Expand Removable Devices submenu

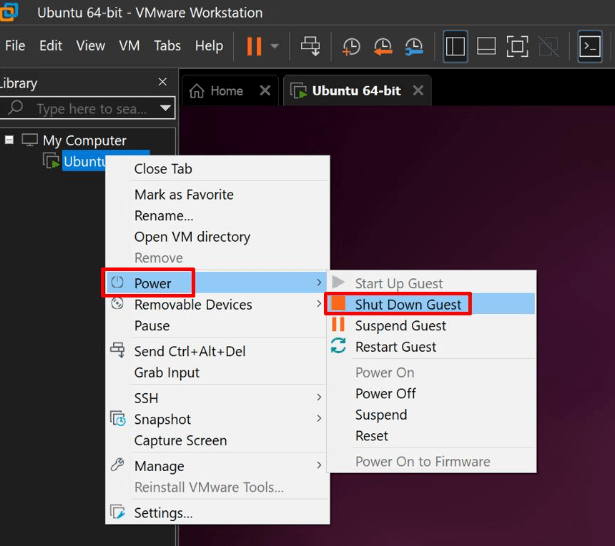217,304
